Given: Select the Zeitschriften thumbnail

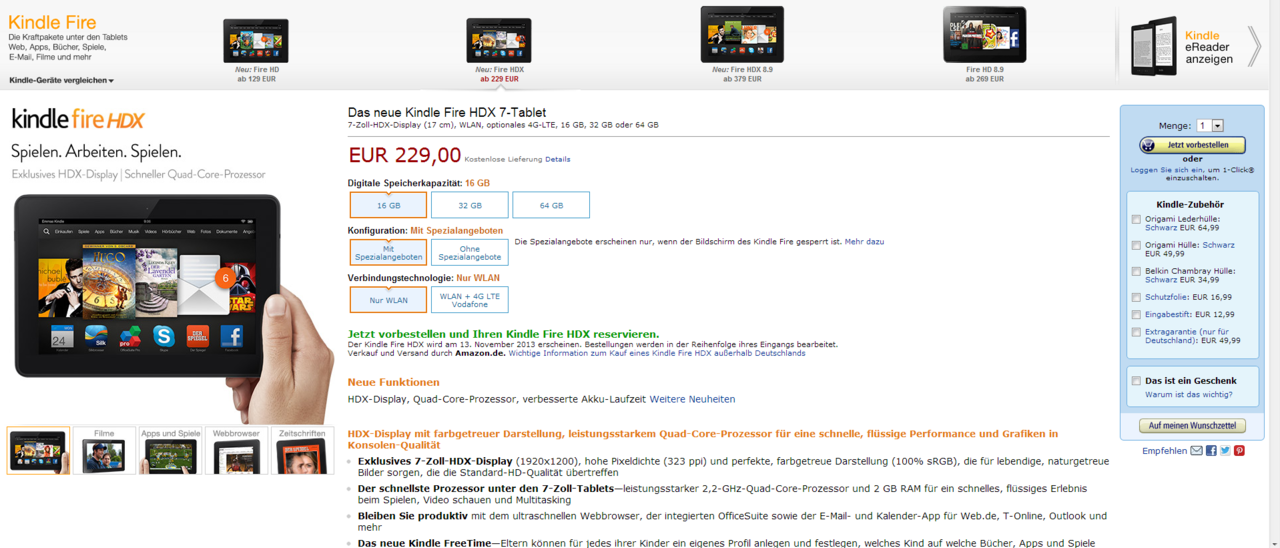Looking at the screenshot, I should pyautogui.click(x=302, y=451).
